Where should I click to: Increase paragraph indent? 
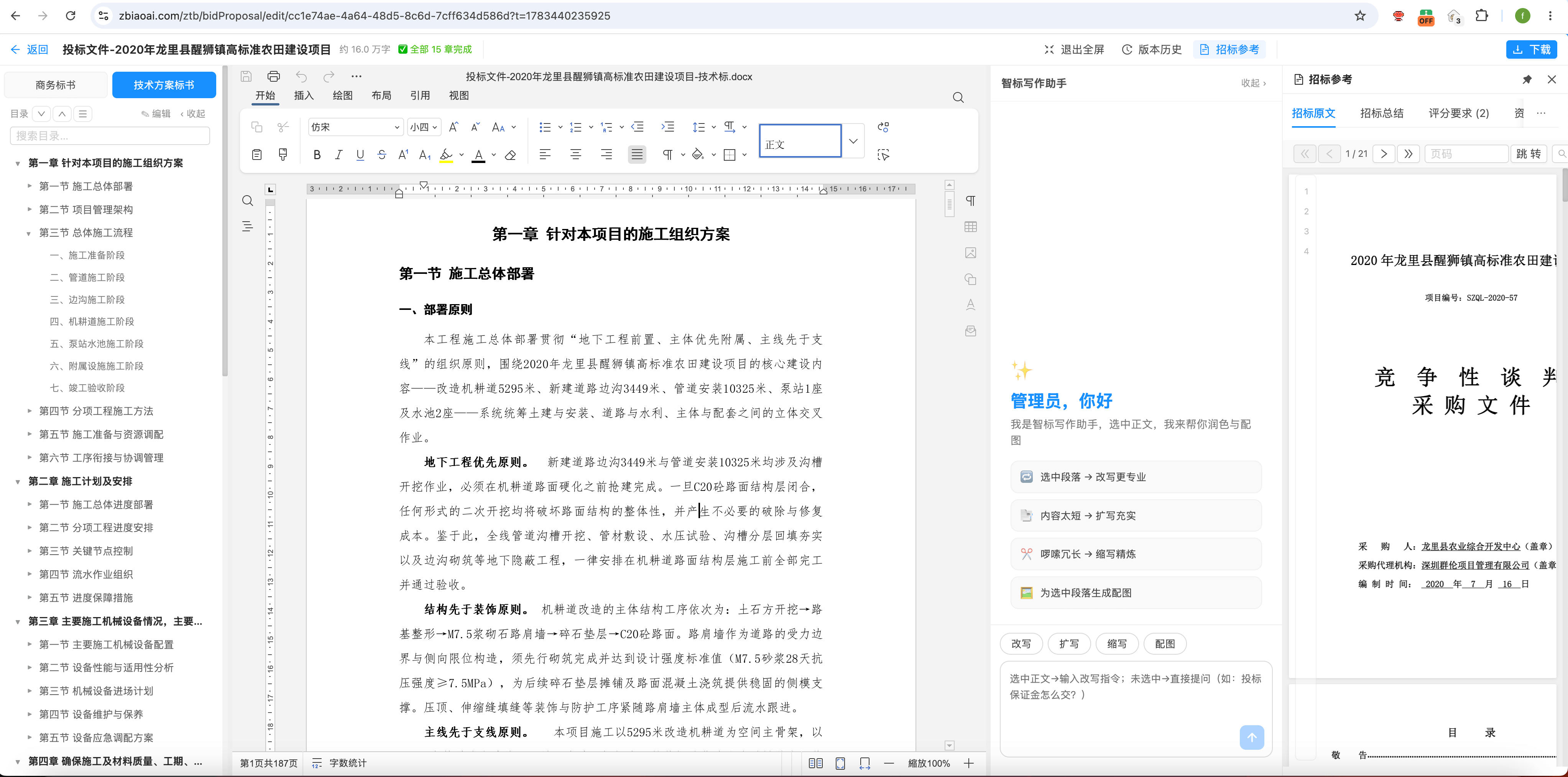[668, 127]
